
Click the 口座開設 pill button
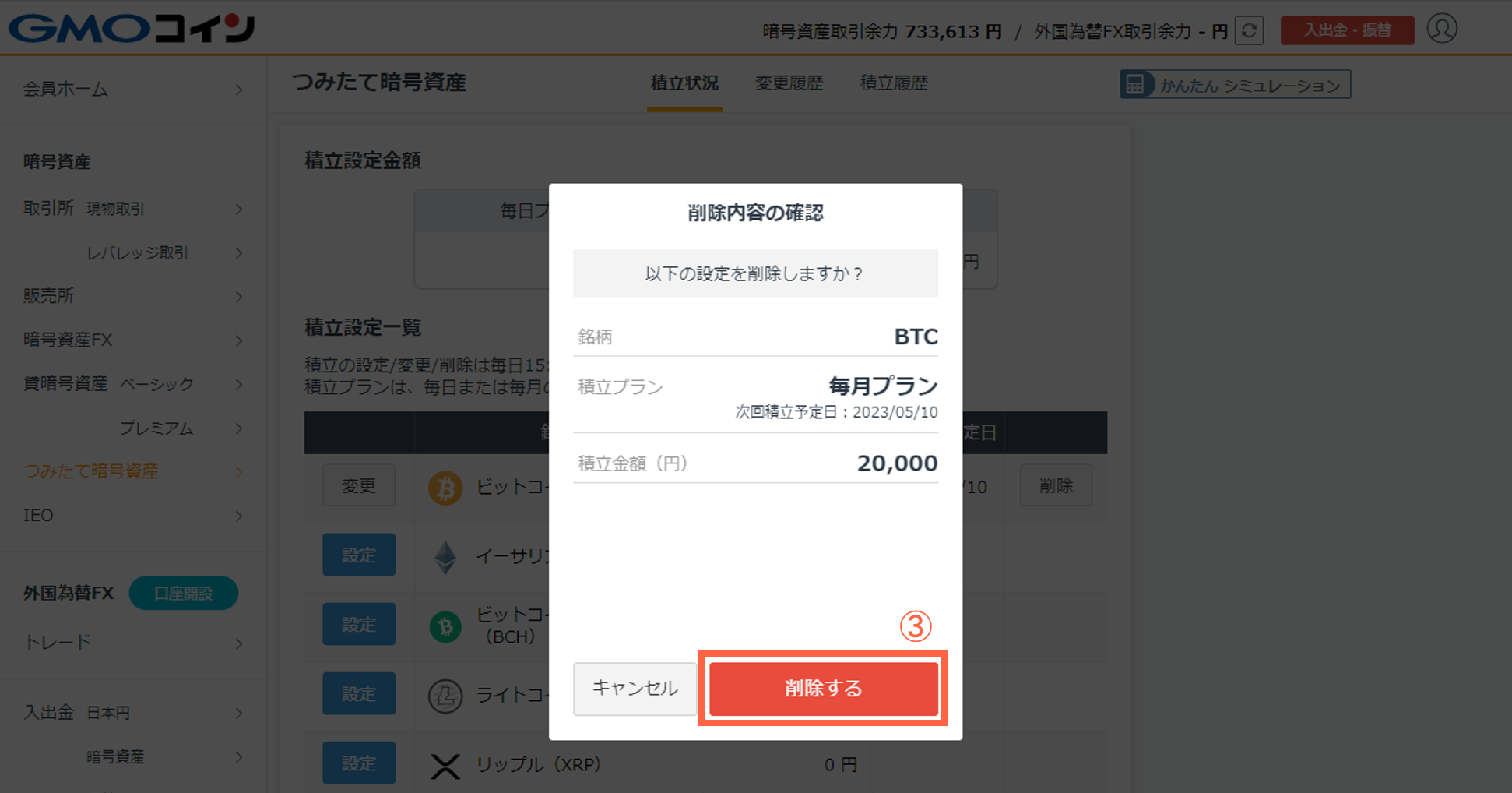tap(184, 594)
